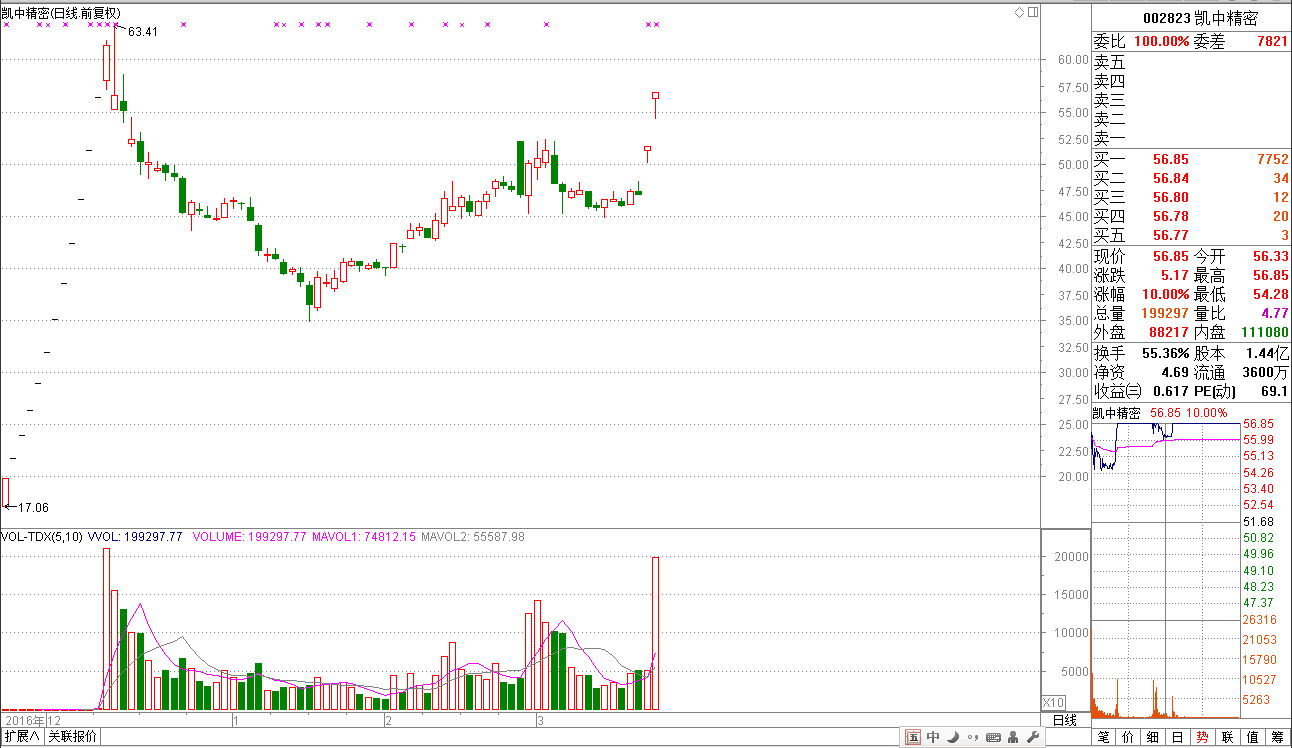The image size is (1292, 748).
Task: Expand the 扩展∧ panel
Action: point(21,737)
